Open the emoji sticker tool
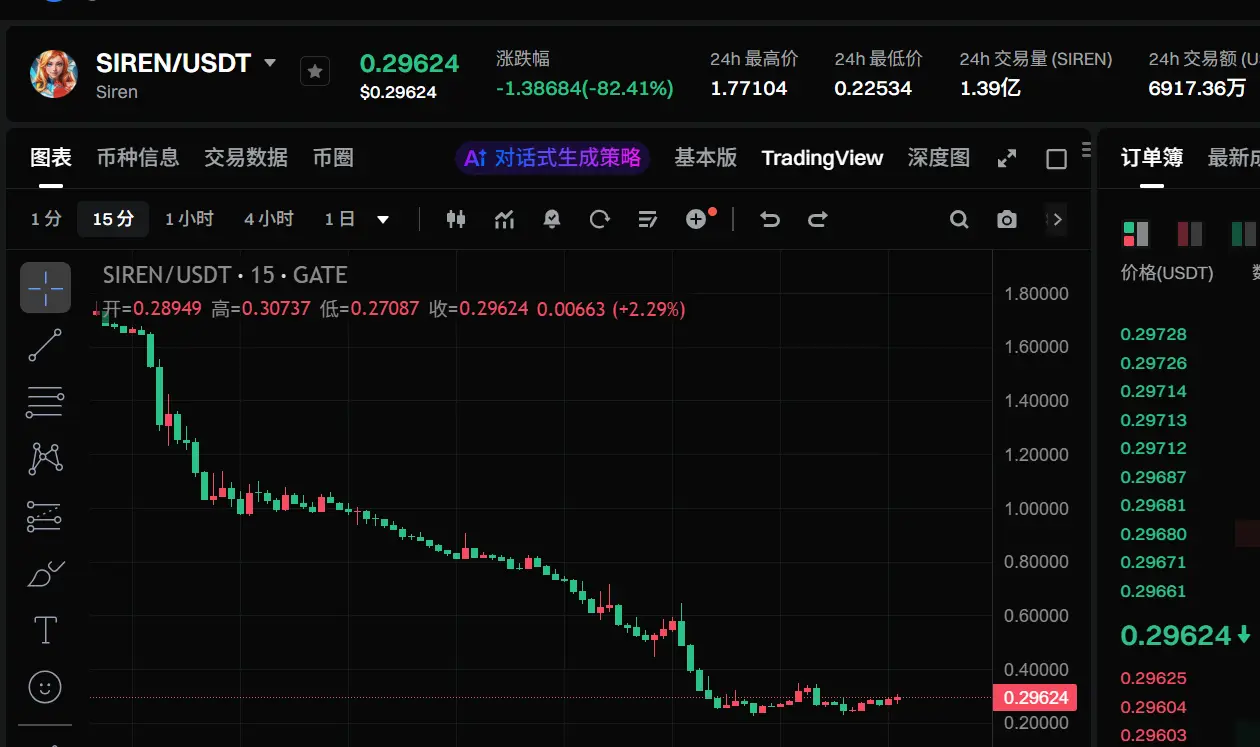 pos(45,687)
